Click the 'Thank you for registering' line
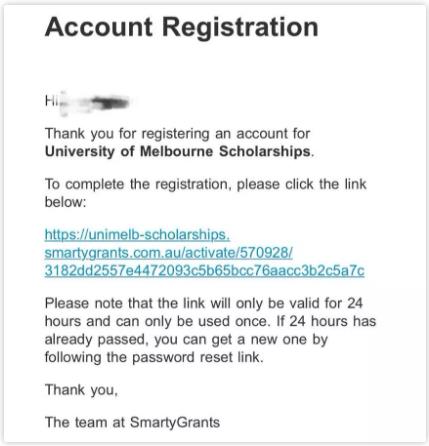This screenshot has width=429, height=446. [178, 134]
